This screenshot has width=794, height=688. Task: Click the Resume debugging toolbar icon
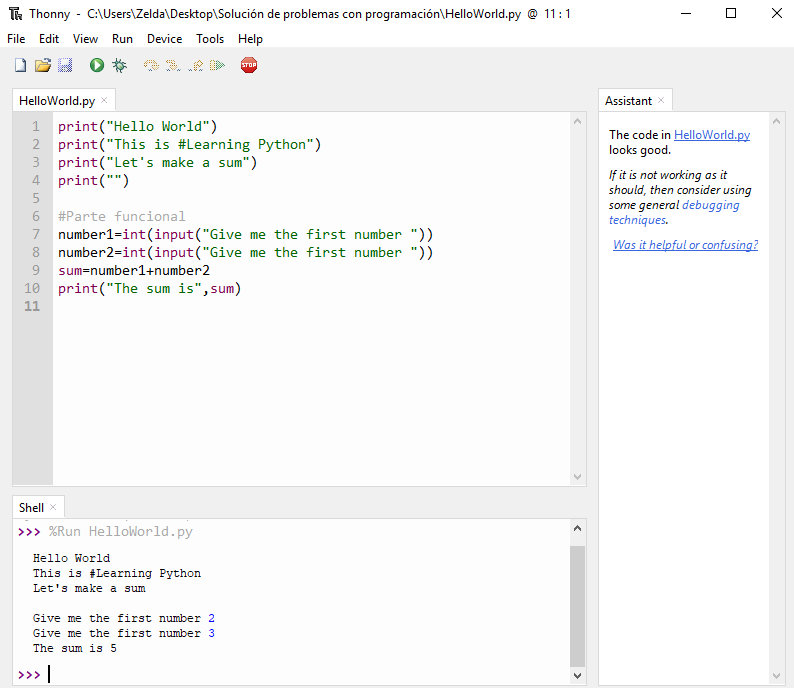(x=217, y=65)
